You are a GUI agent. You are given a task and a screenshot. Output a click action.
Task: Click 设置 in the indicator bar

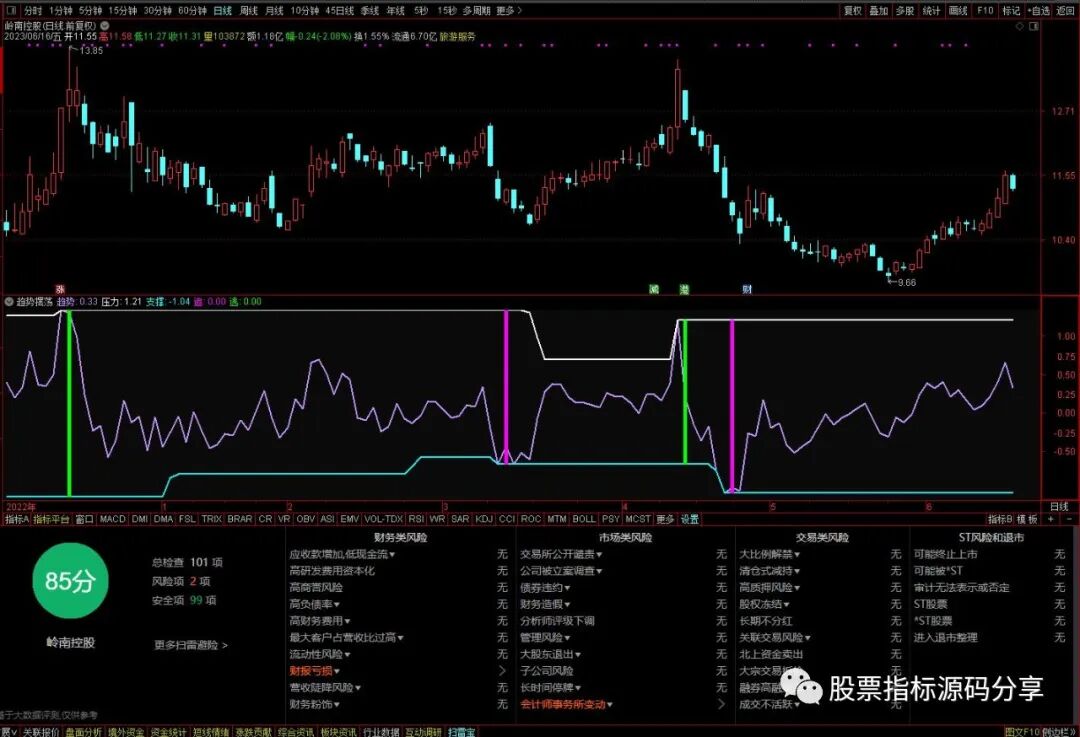coord(689,519)
